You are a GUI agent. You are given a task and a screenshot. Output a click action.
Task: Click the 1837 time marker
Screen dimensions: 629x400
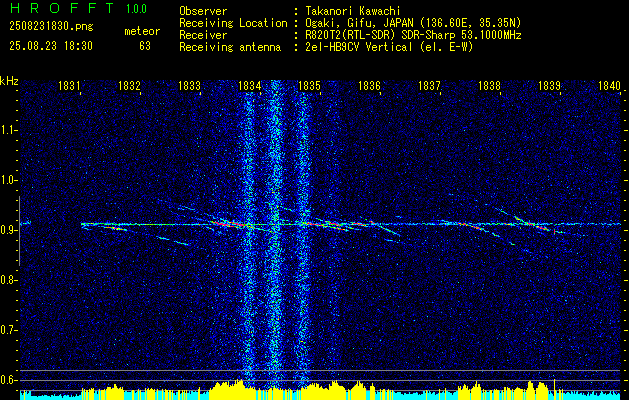[429, 85]
